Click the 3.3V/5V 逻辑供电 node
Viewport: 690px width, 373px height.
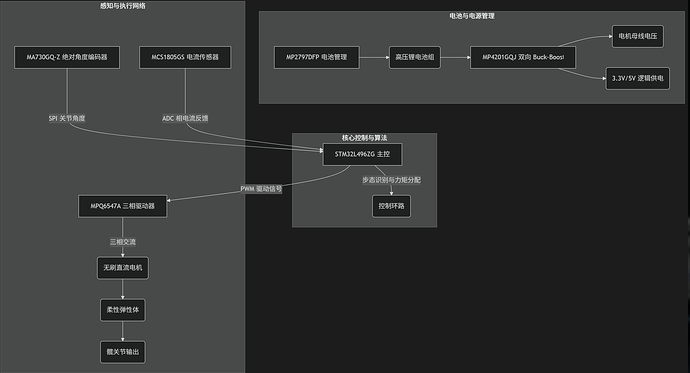[638, 78]
